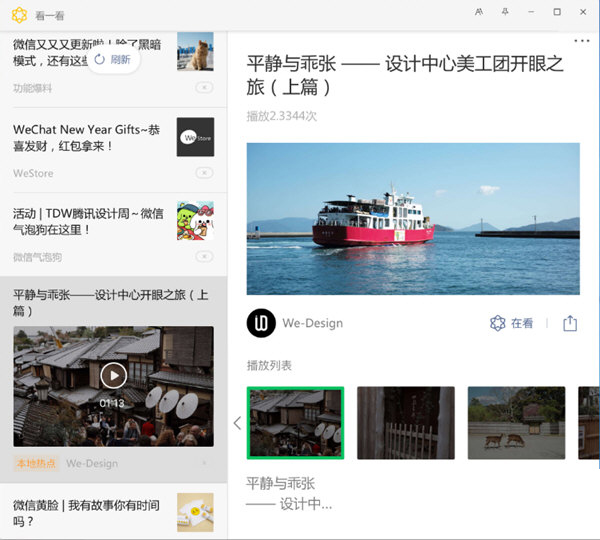The width and height of the screenshot is (600, 540).
Task: Dismiss the 微信气泡狗 article with its x pill
Action: [204, 256]
